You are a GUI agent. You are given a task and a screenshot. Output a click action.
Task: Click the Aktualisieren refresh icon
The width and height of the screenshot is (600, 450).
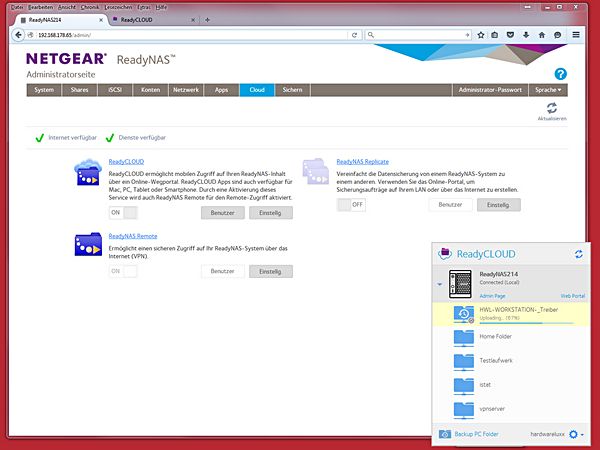pyautogui.click(x=552, y=108)
